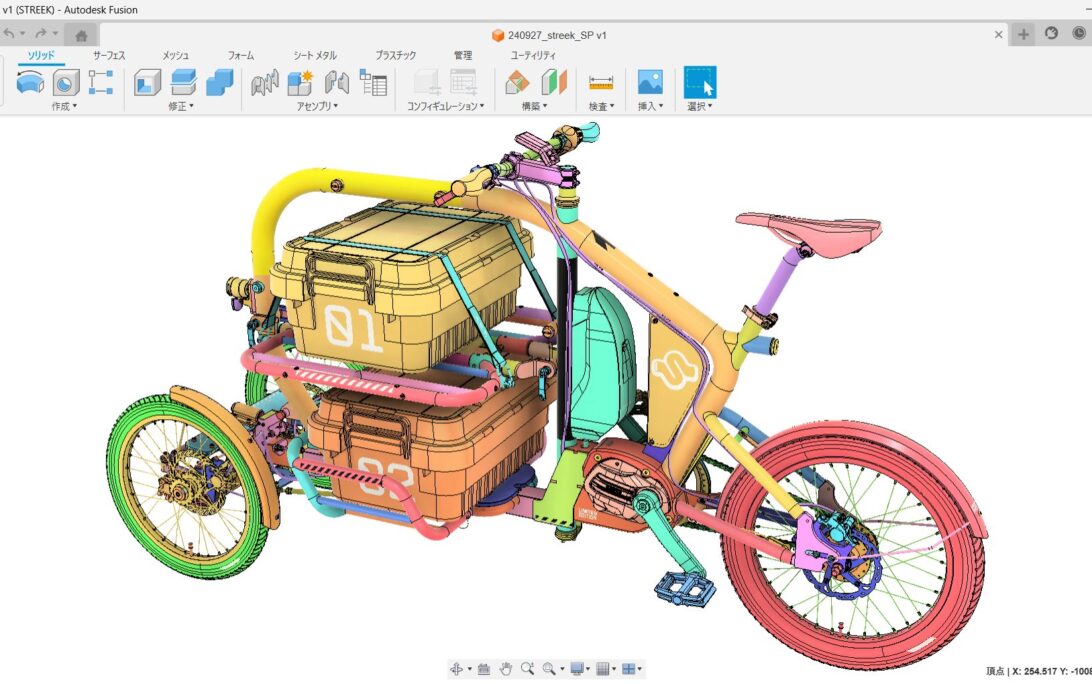Switch to the サーフェス (Surface) tab
The height and width of the screenshot is (684, 1092).
[109, 56]
